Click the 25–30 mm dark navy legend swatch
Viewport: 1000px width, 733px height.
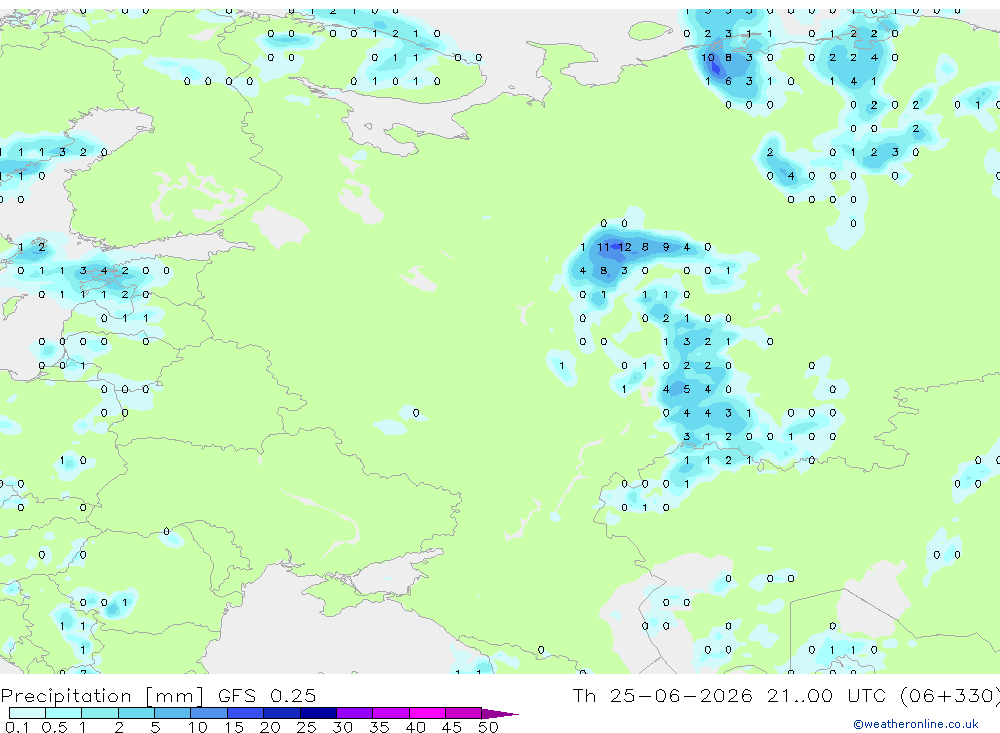tap(318, 713)
